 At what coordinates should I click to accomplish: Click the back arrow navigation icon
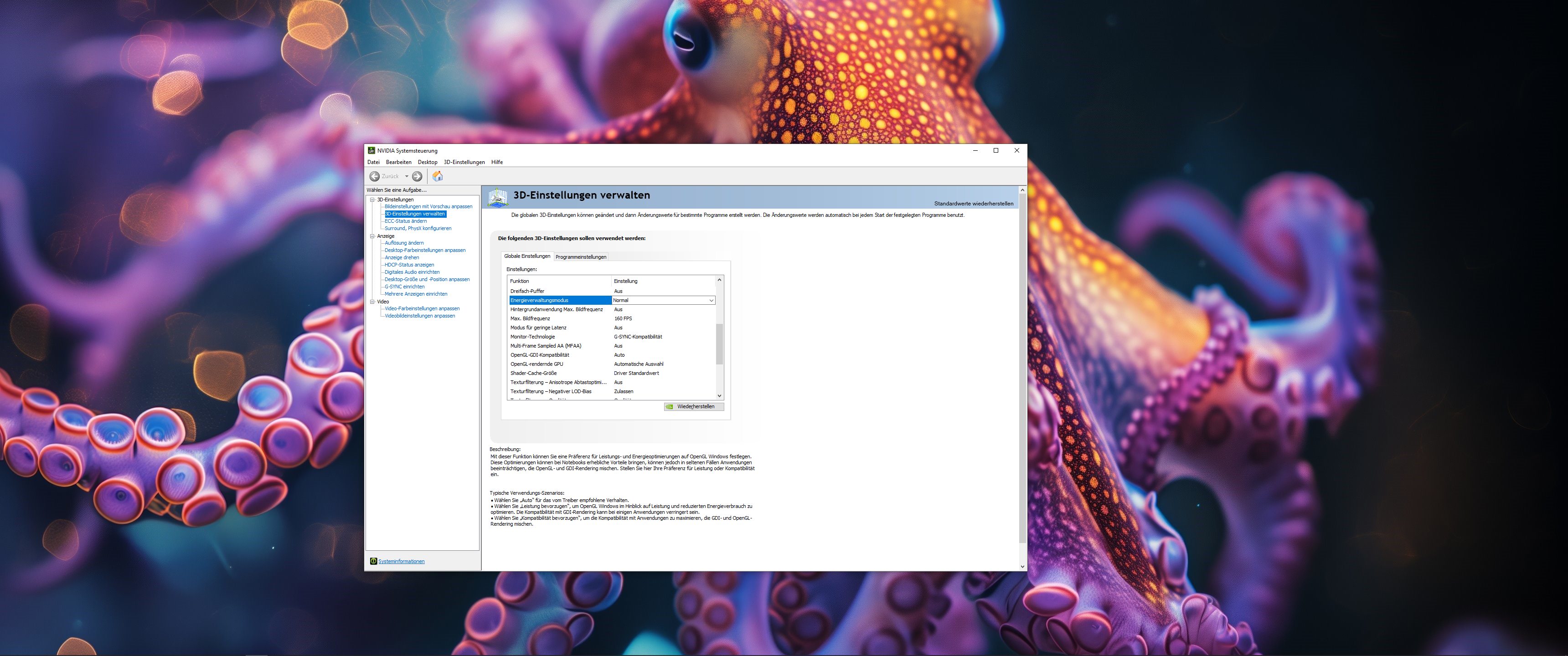[374, 176]
